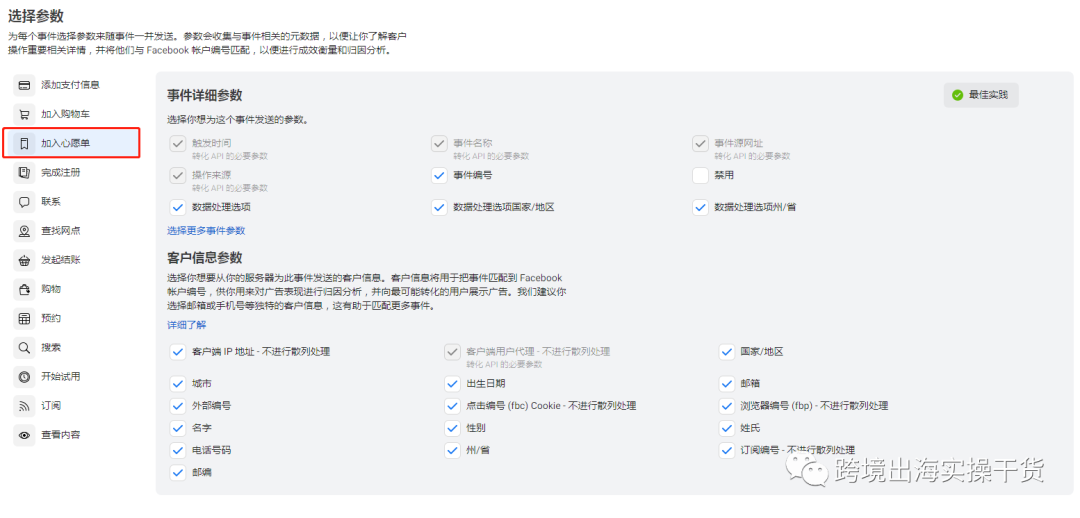Click the clock icon for 开始试用

(x=24, y=377)
